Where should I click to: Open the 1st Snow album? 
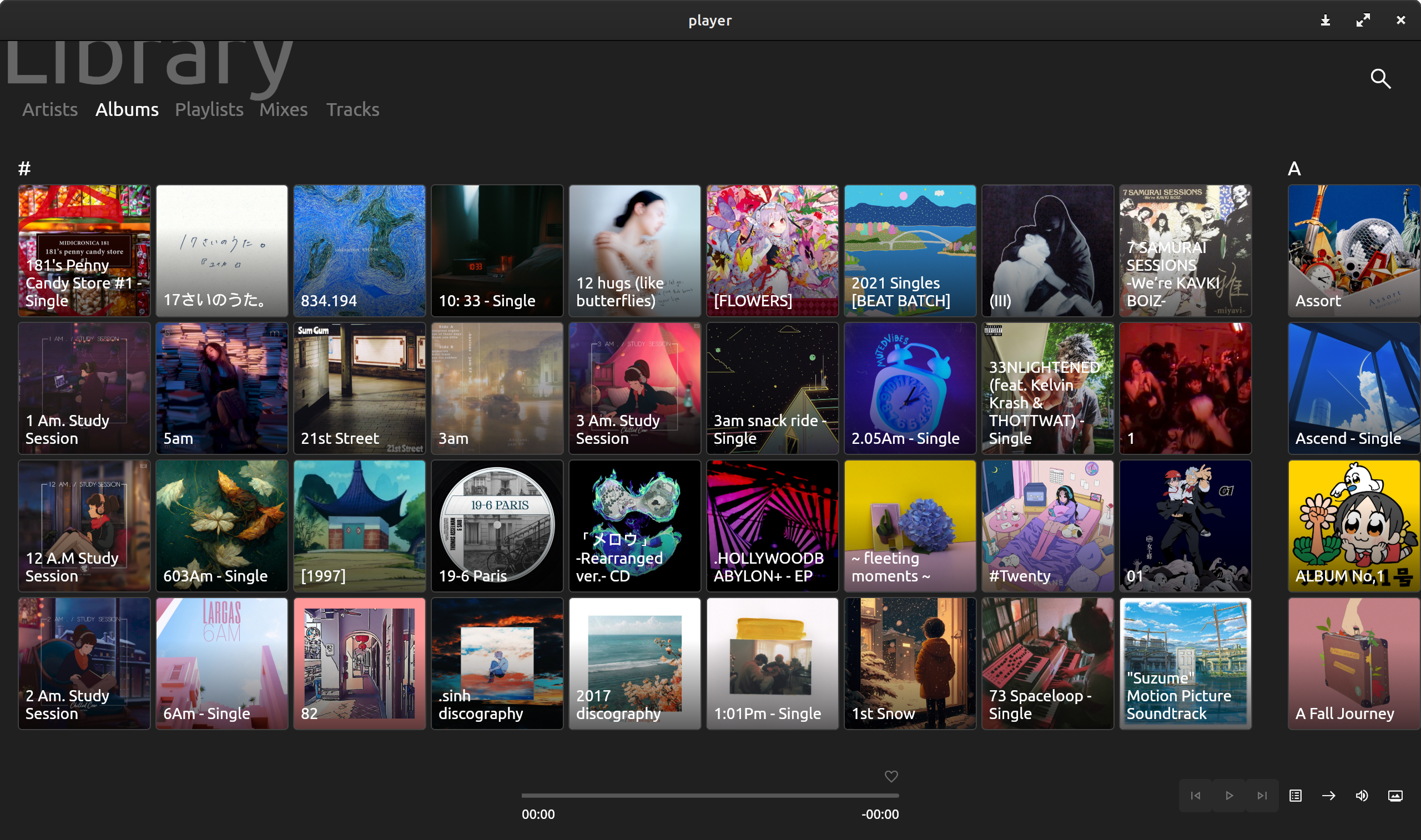click(910, 664)
